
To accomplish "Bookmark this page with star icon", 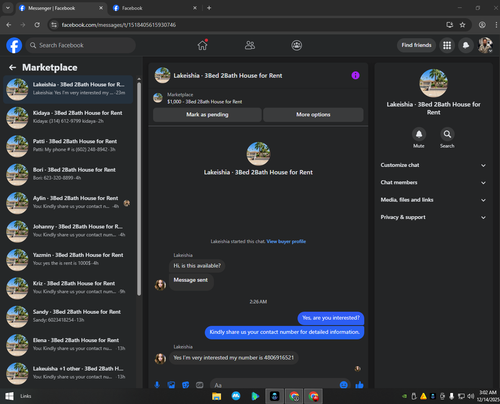I will click(462, 25).
